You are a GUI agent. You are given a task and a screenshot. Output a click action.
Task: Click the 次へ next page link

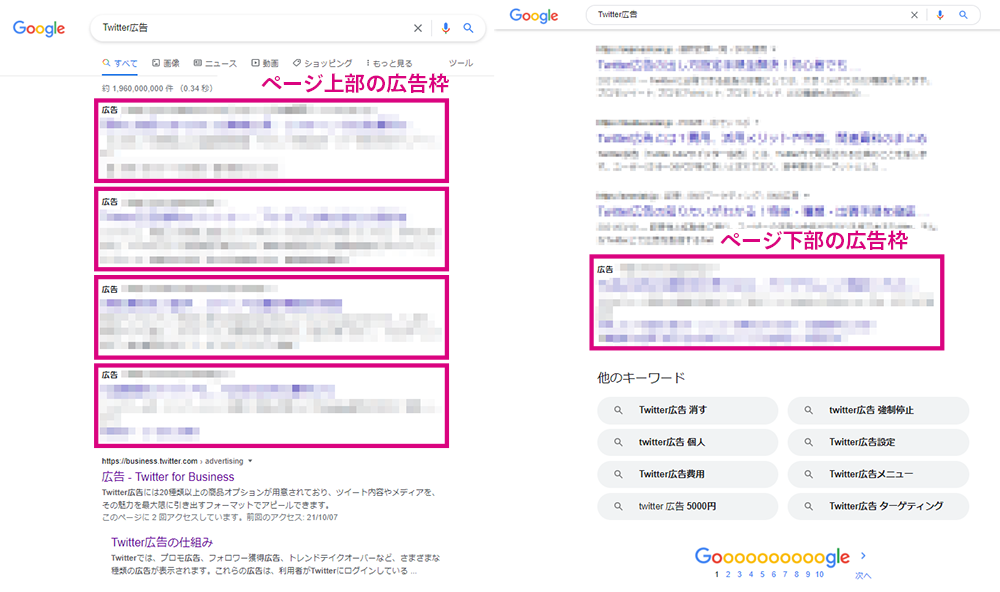[863, 575]
